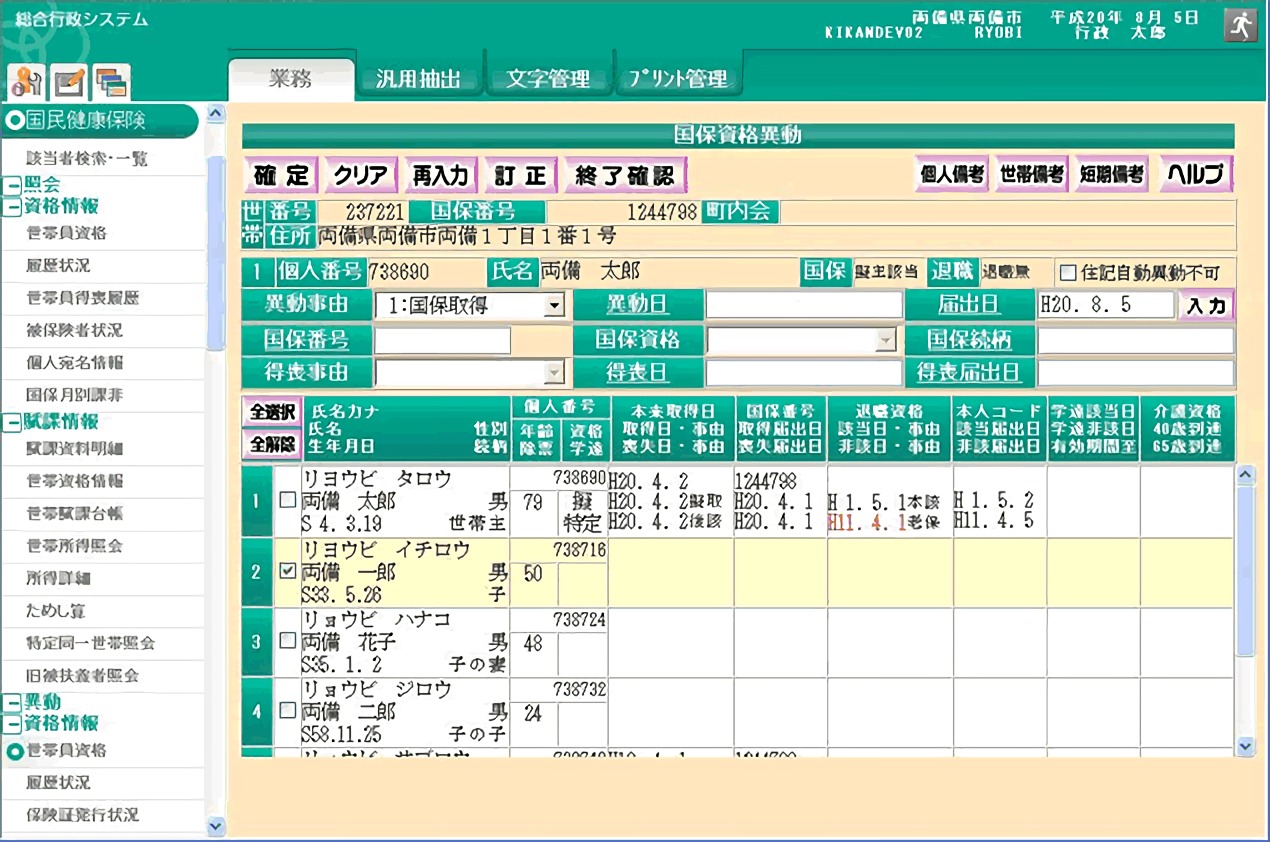Open 特定同一世帯照会 in the sidebar
1270x842 pixels.
(x=90, y=643)
